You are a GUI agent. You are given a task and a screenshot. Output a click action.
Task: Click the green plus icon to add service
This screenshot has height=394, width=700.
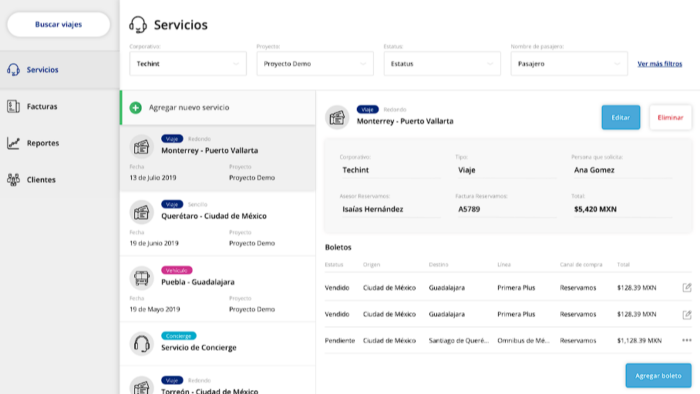pyautogui.click(x=136, y=108)
